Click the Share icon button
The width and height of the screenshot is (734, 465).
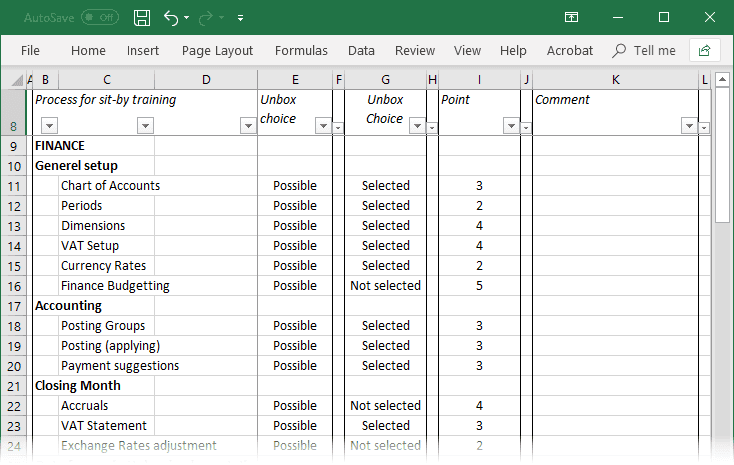tap(705, 50)
